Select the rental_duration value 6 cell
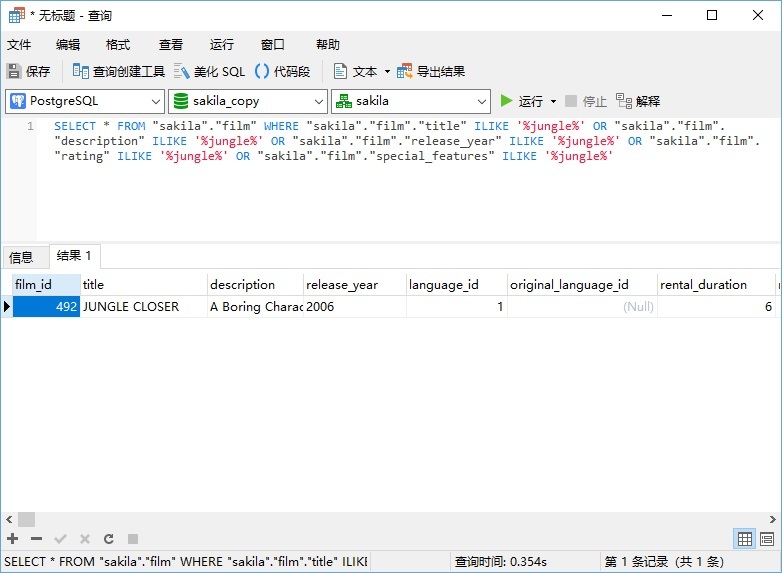Screen dimensions: 782x573 (x=716, y=307)
